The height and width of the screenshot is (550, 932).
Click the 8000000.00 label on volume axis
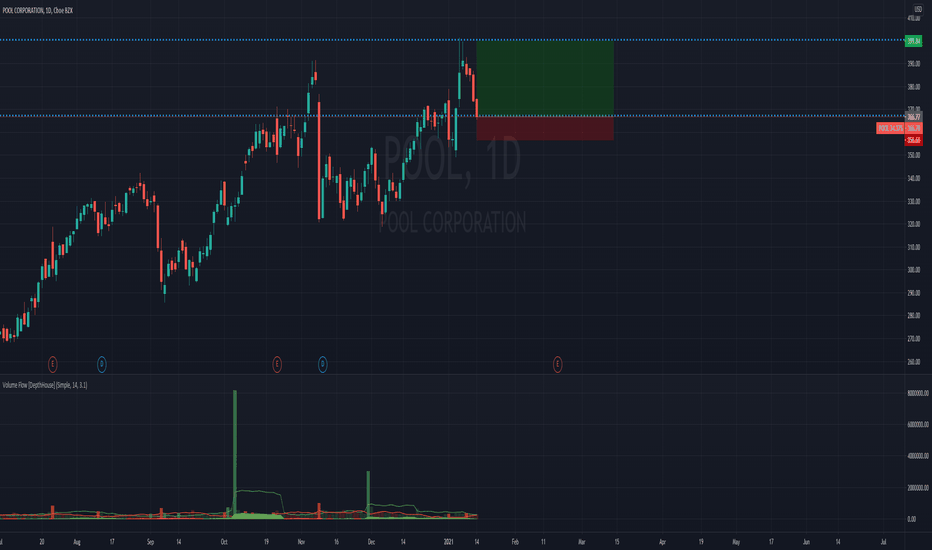(918, 393)
